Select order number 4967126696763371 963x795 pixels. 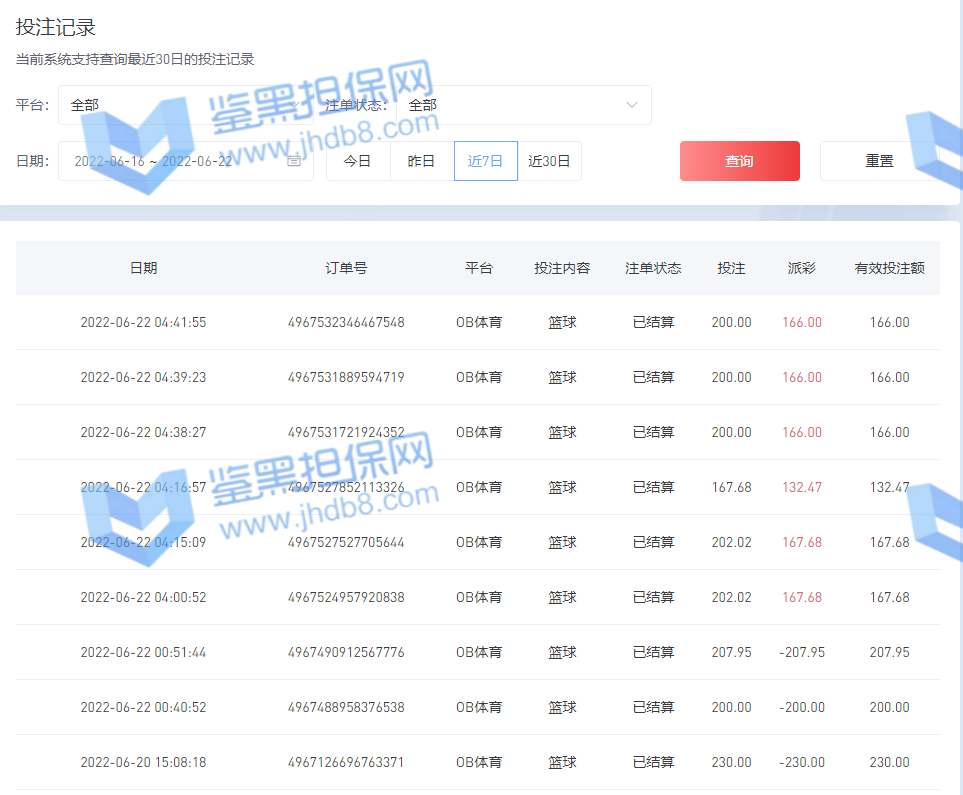[x=346, y=762]
